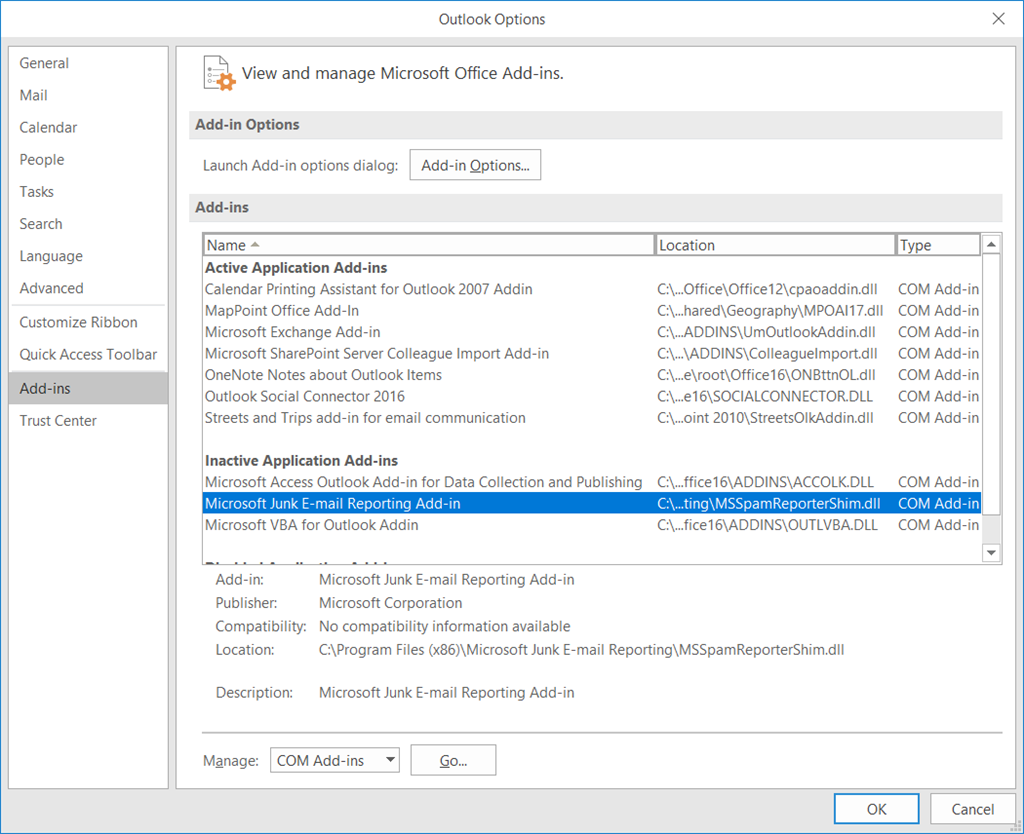Select the Add-ins category
Image resolution: width=1024 pixels, height=834 pixels.
(88, 389)
